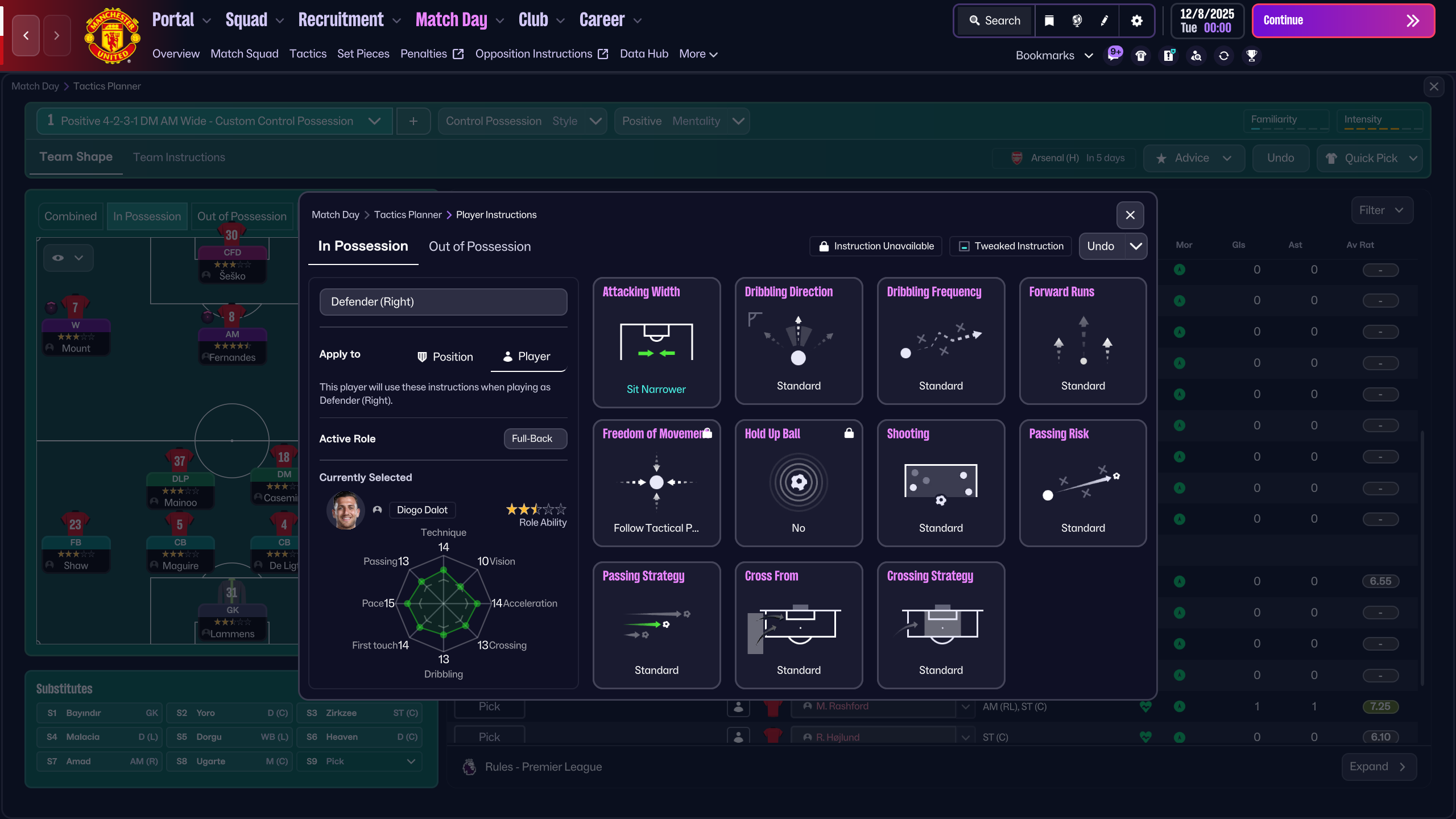Go to the Data Hub subpage
The image size is (1456, 819).
pos(644,54)
